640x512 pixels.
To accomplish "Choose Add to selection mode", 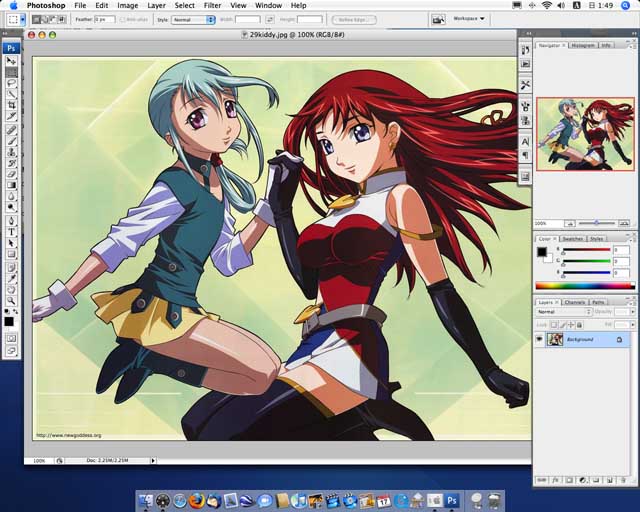I will pos(45,19).
